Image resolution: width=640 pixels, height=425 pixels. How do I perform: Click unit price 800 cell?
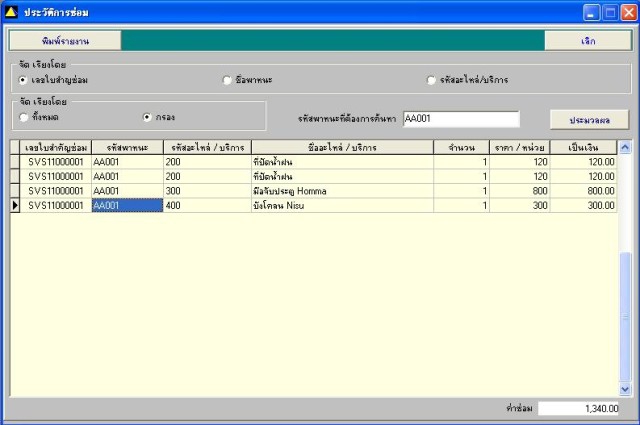(x=520, y=191)
